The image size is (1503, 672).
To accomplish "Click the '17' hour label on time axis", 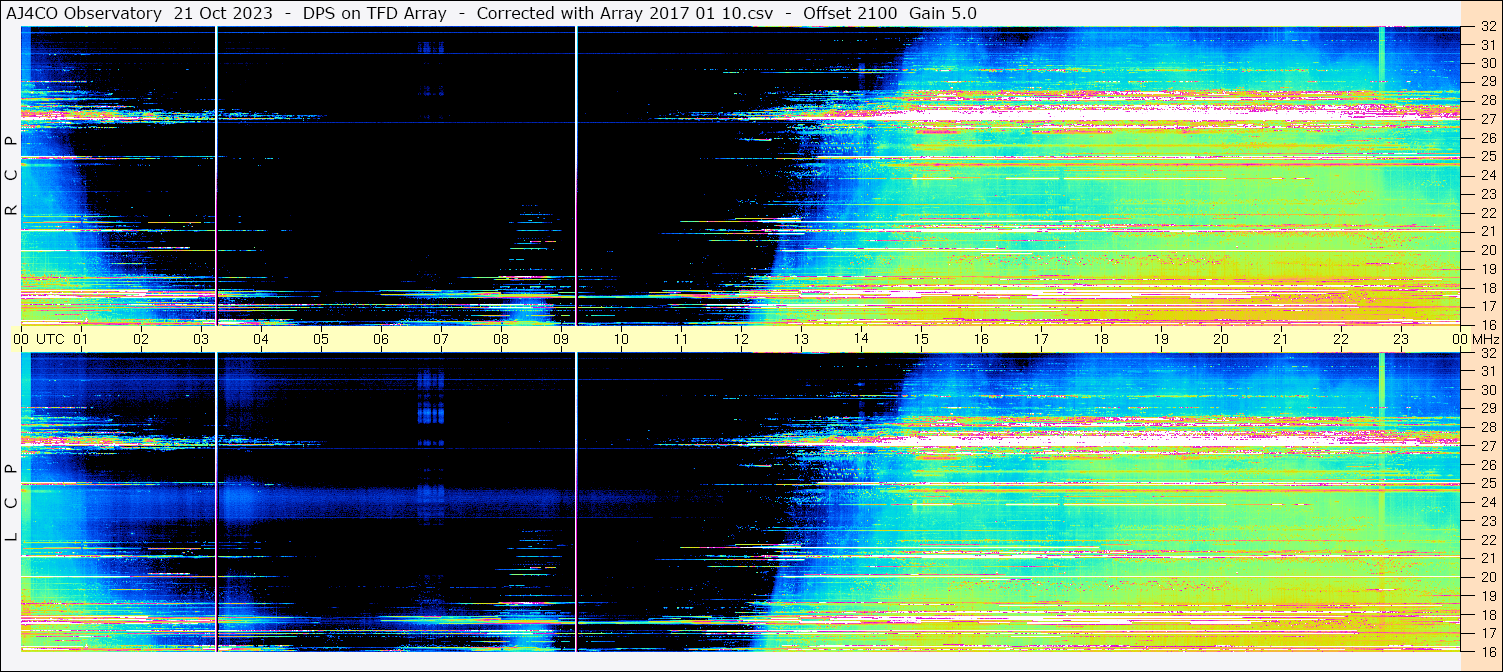I will click(1041, 339).
